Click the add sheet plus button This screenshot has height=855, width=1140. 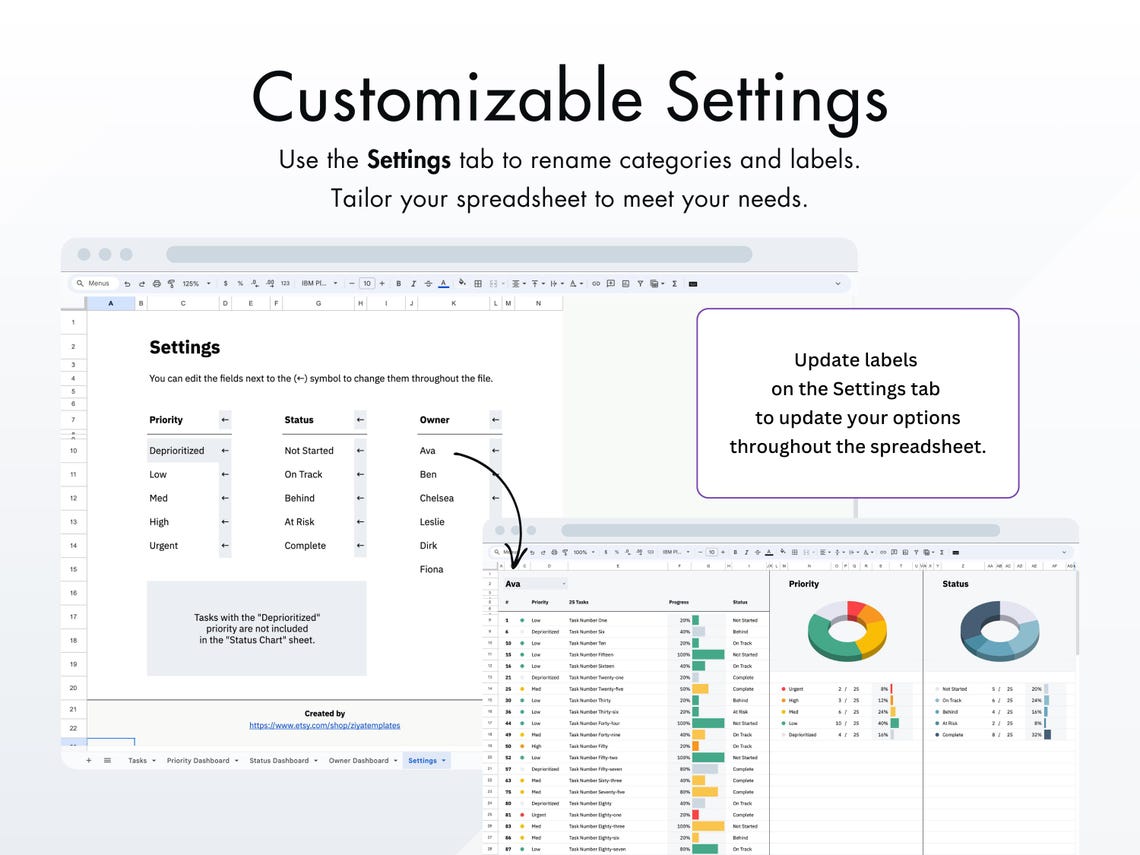pos(88,760)
